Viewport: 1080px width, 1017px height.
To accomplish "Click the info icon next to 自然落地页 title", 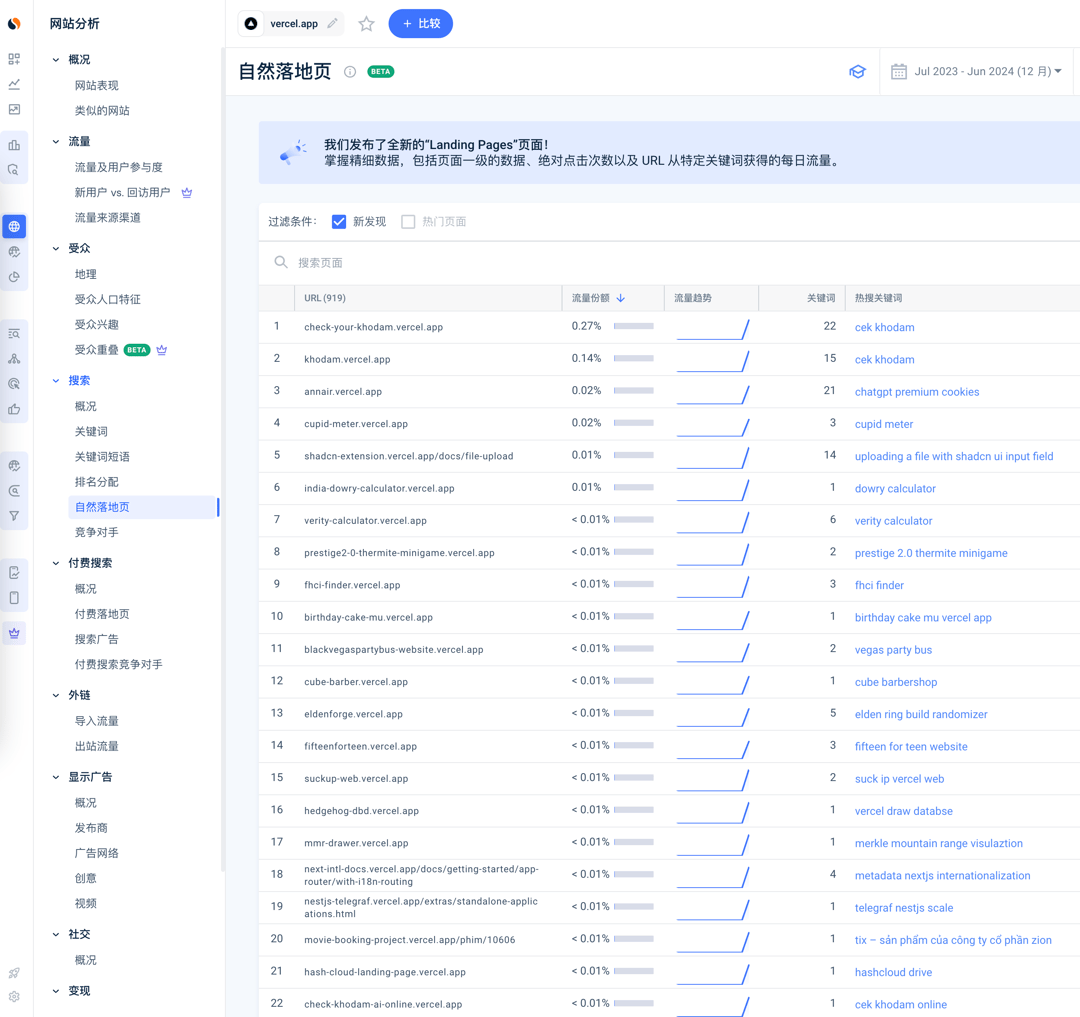I will click(x=350, y=72).
